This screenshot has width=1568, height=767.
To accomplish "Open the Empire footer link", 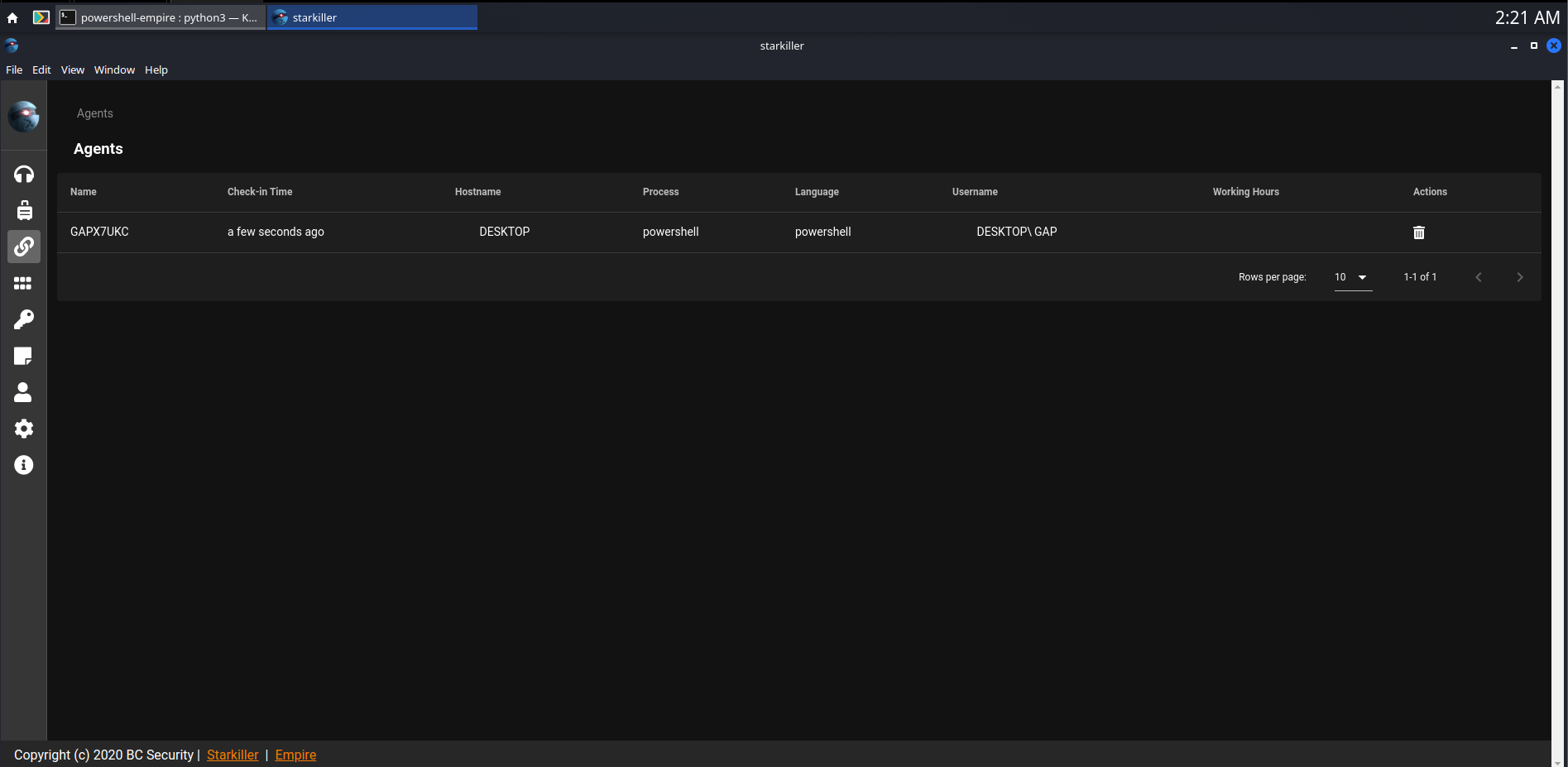I will click(x=295, y=755).
